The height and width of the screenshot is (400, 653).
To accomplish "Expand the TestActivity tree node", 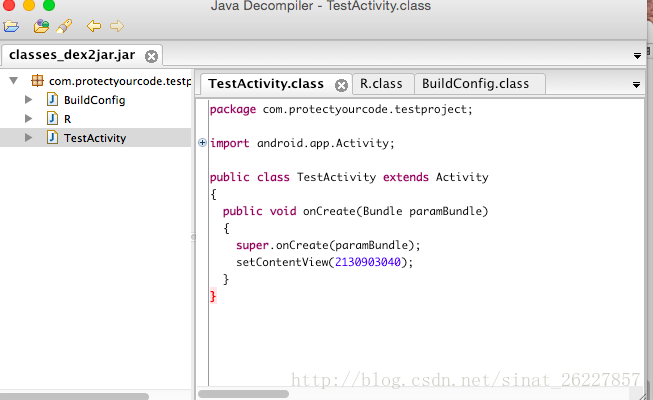I will (x=28, y=138).
